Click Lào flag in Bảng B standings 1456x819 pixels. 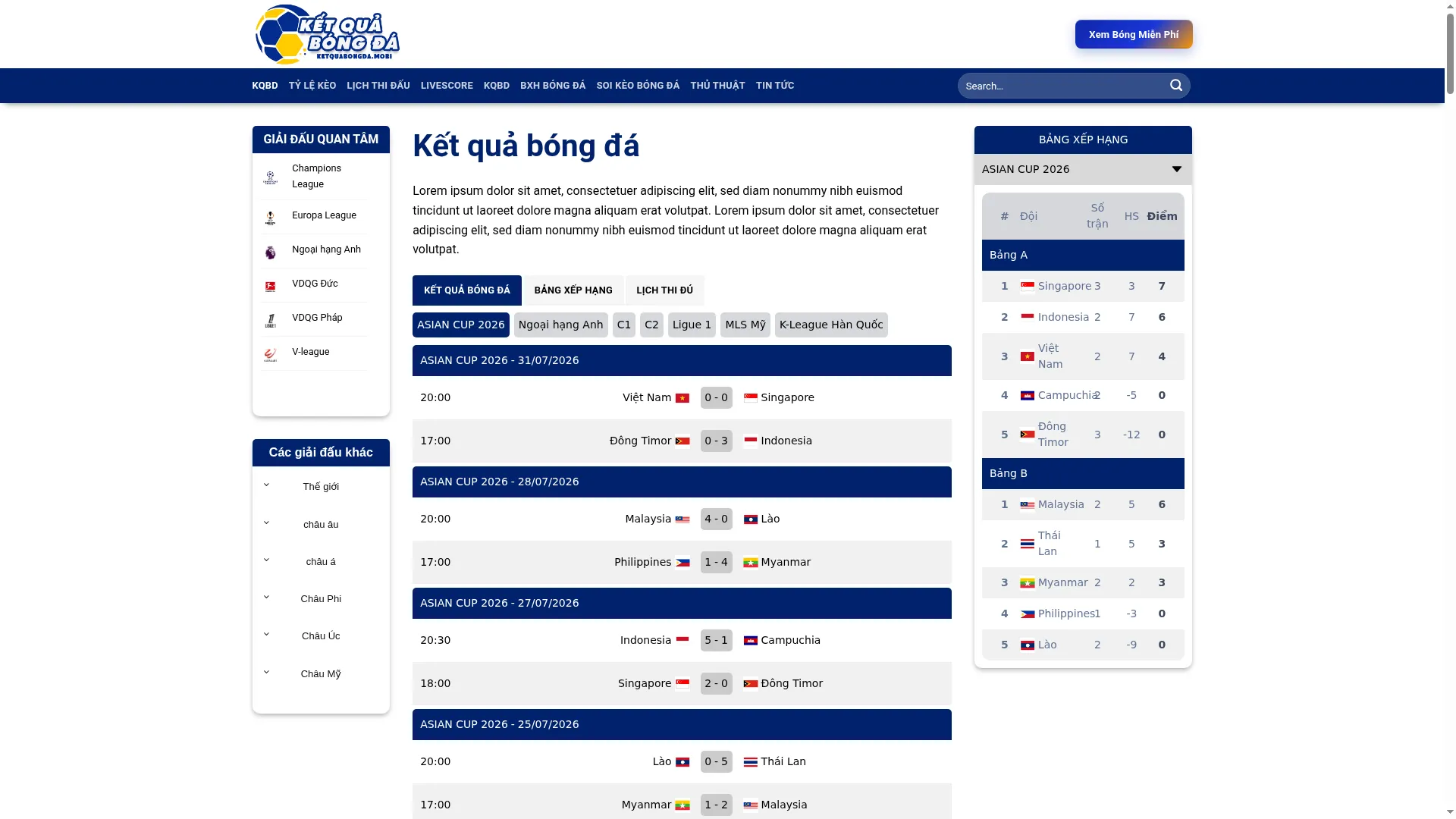(x=1028, y=645)
